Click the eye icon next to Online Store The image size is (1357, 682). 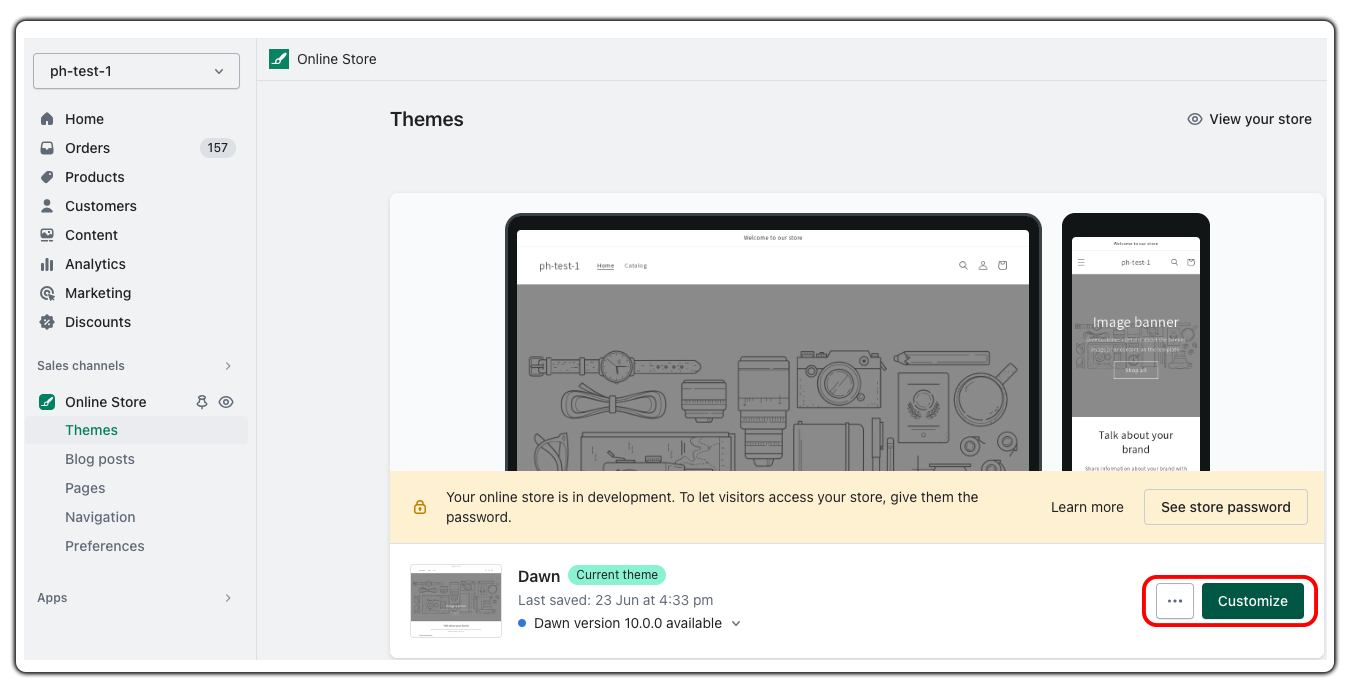coord(226,402)
